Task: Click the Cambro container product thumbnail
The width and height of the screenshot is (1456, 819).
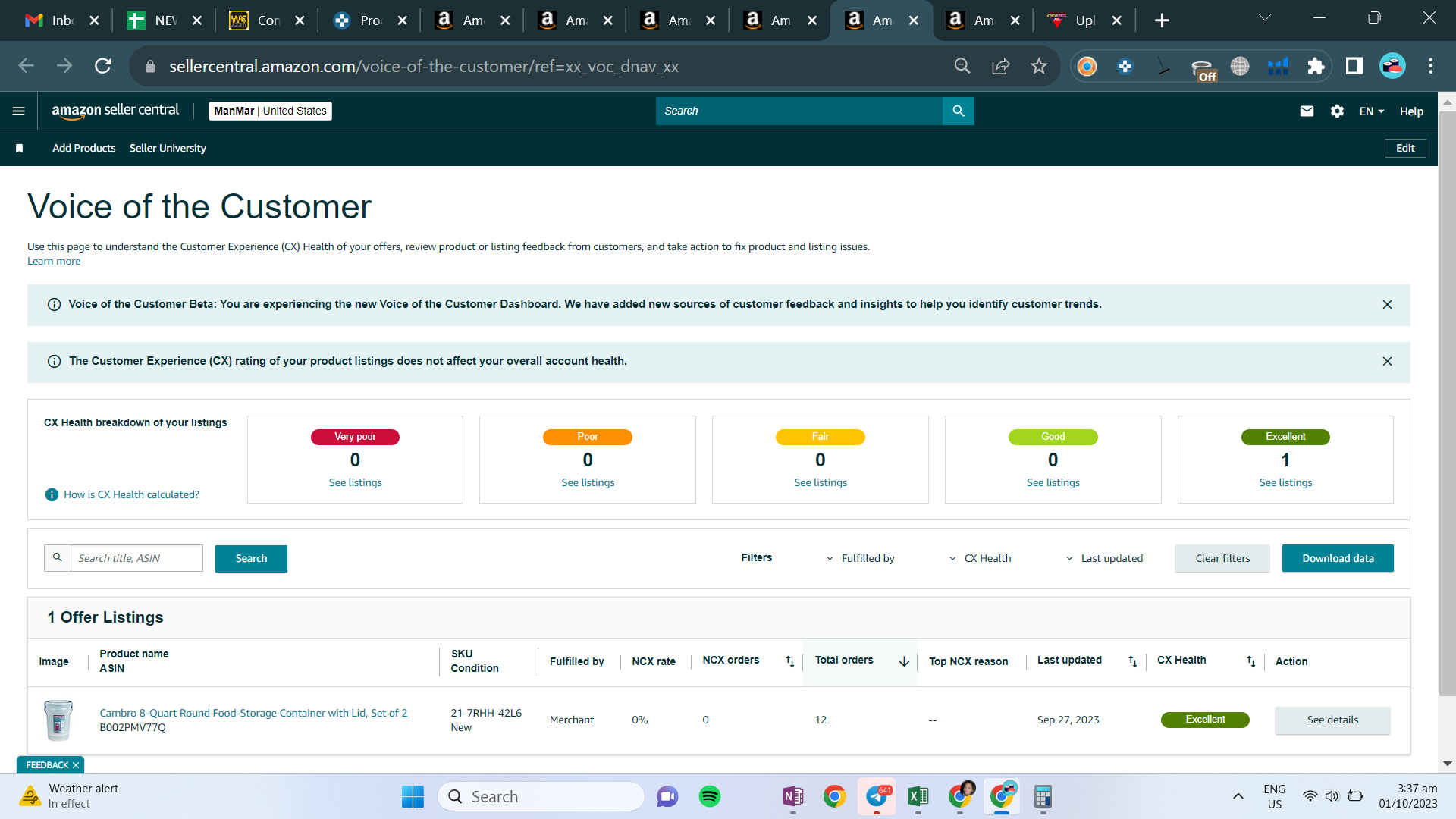Action: [x=58, y=720]
